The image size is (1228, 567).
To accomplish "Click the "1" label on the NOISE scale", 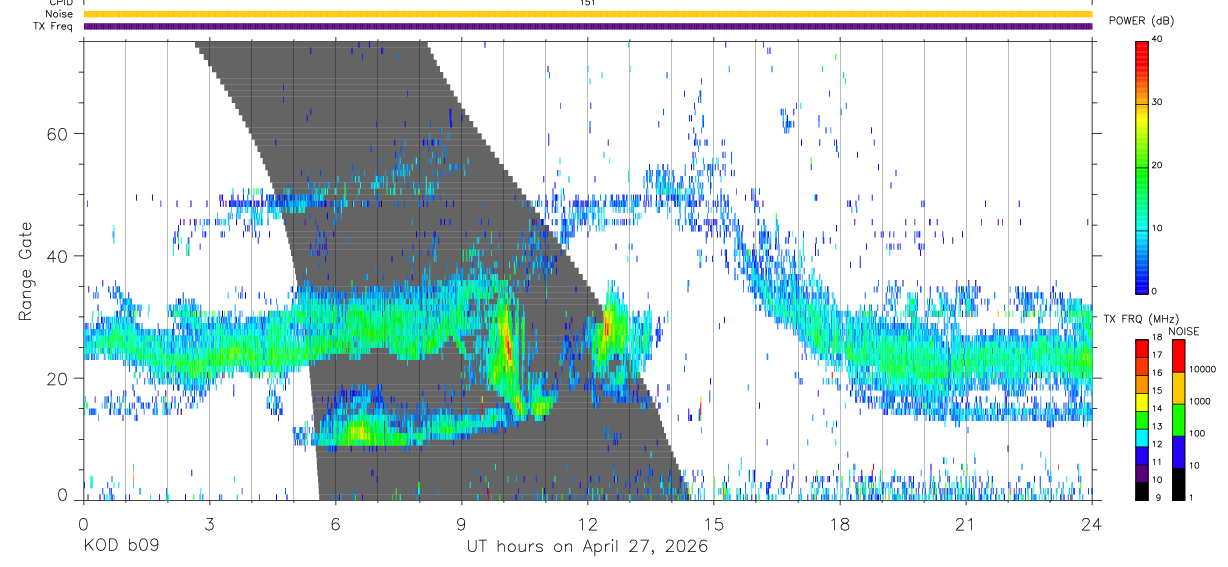I will [x=1192, y=498].
